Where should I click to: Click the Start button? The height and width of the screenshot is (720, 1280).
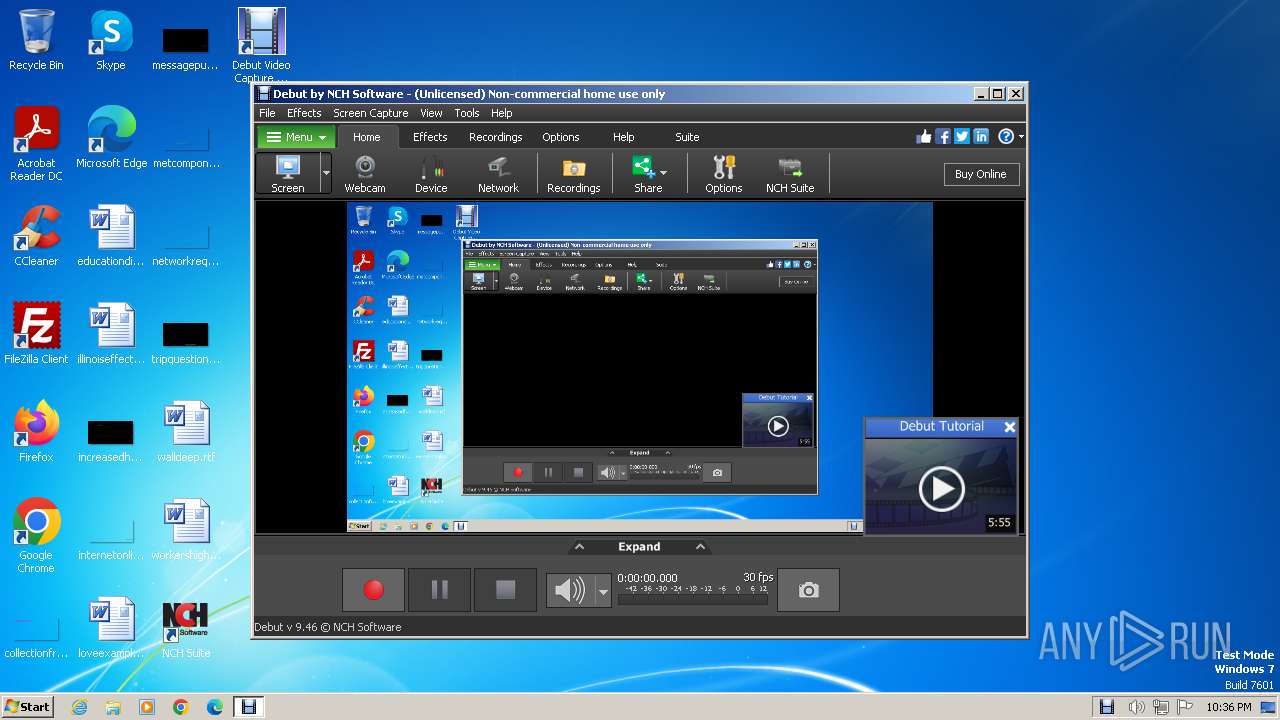click(27, 706)
